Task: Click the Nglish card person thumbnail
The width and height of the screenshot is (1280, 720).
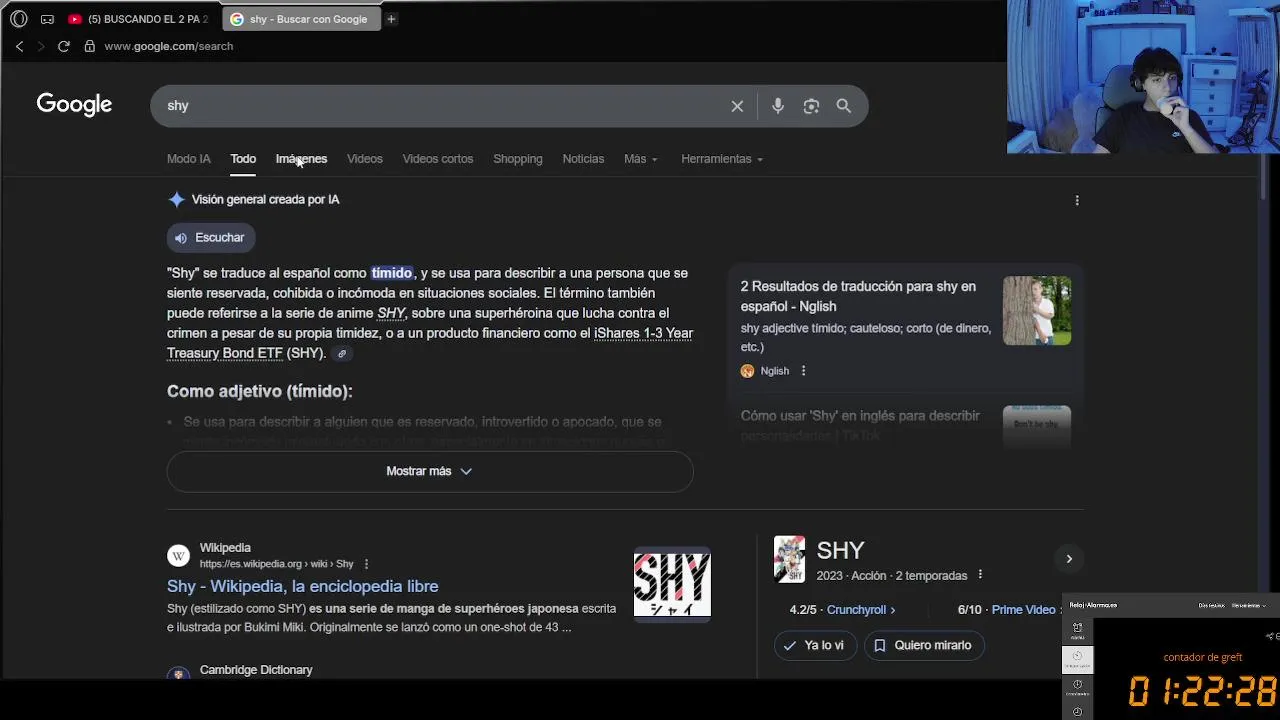Action: click(x=1037, y=310)
